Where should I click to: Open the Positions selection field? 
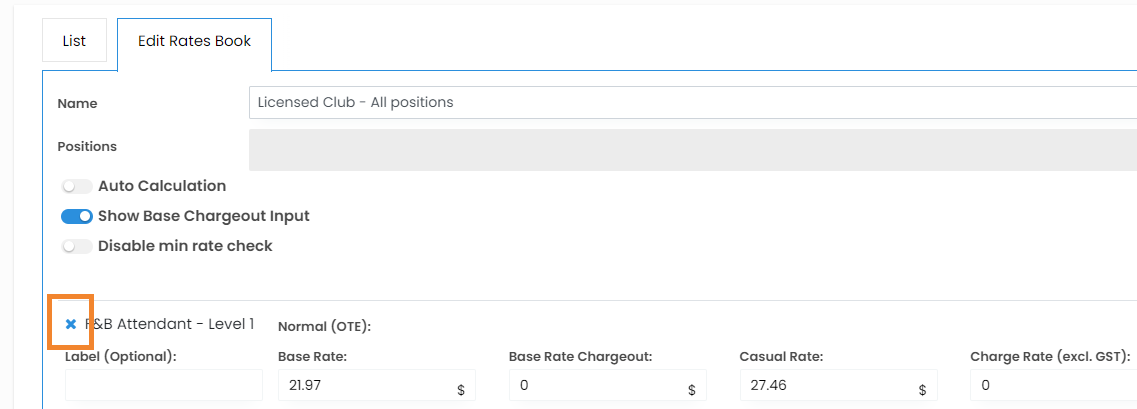coord(692,149)
